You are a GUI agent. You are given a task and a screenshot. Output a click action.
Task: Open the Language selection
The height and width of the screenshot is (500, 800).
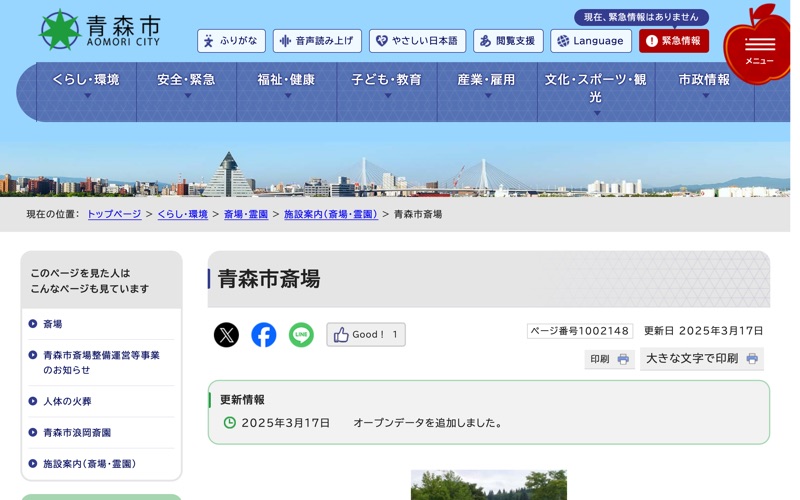591,41
